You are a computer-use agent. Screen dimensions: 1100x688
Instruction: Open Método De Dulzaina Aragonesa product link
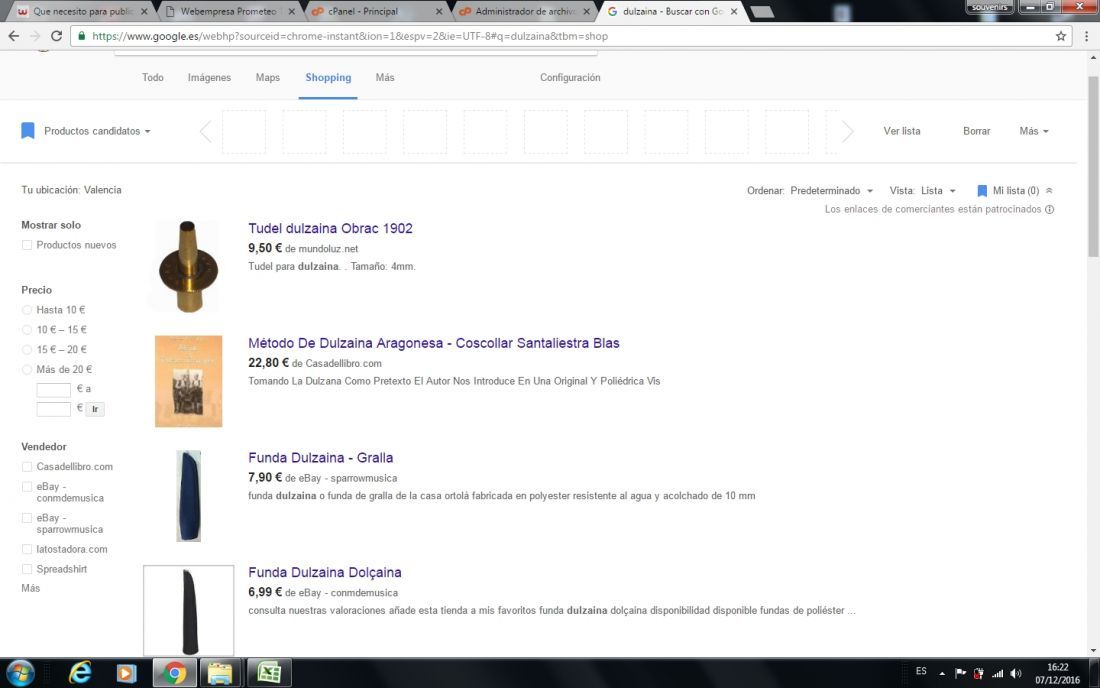[434, 343]
